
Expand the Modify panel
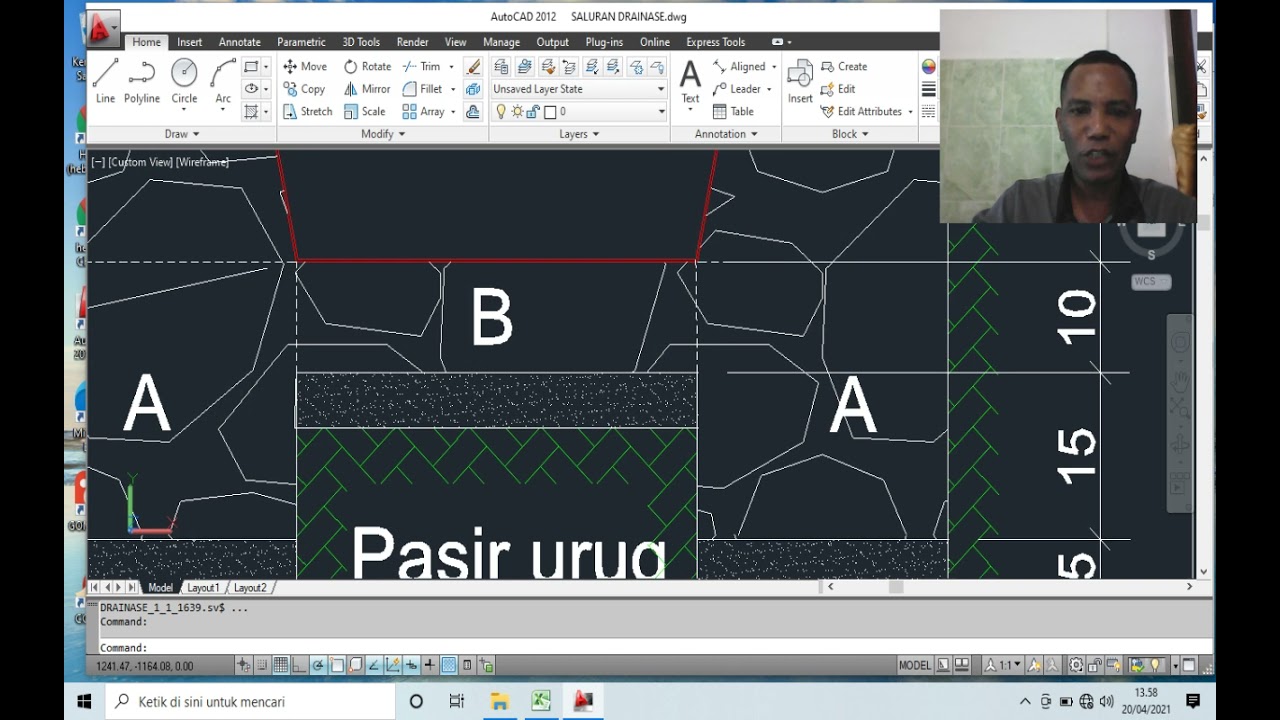pyautogui.click(x=383, y=134)
